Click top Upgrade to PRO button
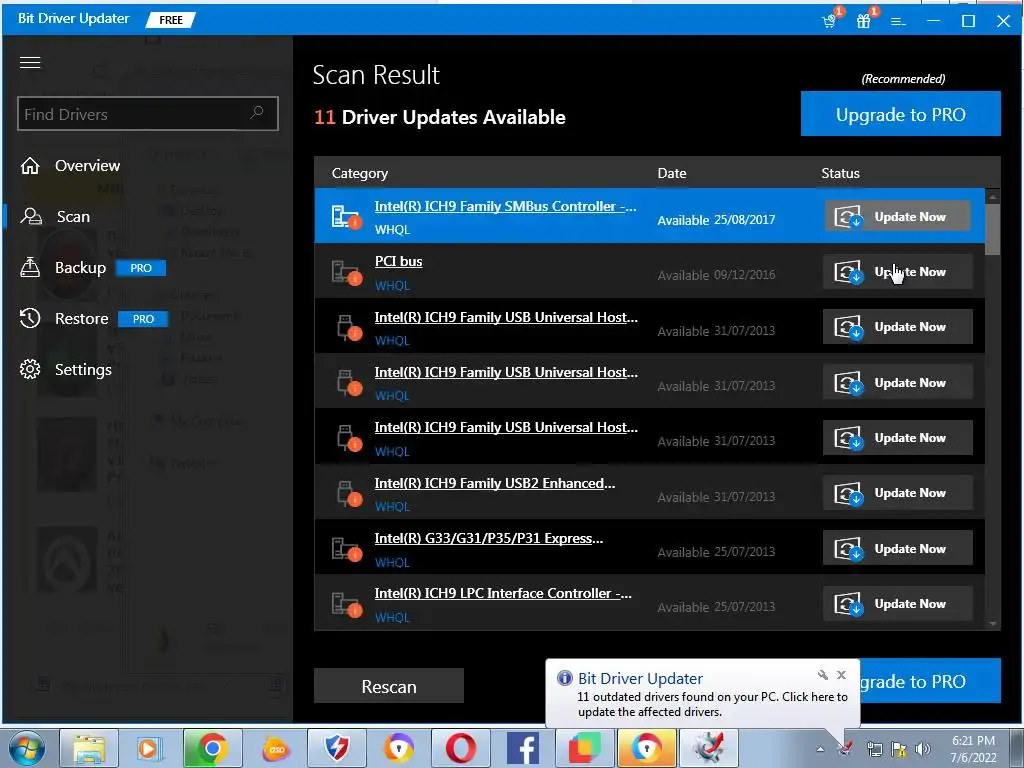Viewport: 1024px width, 768px height. (901, 114)
